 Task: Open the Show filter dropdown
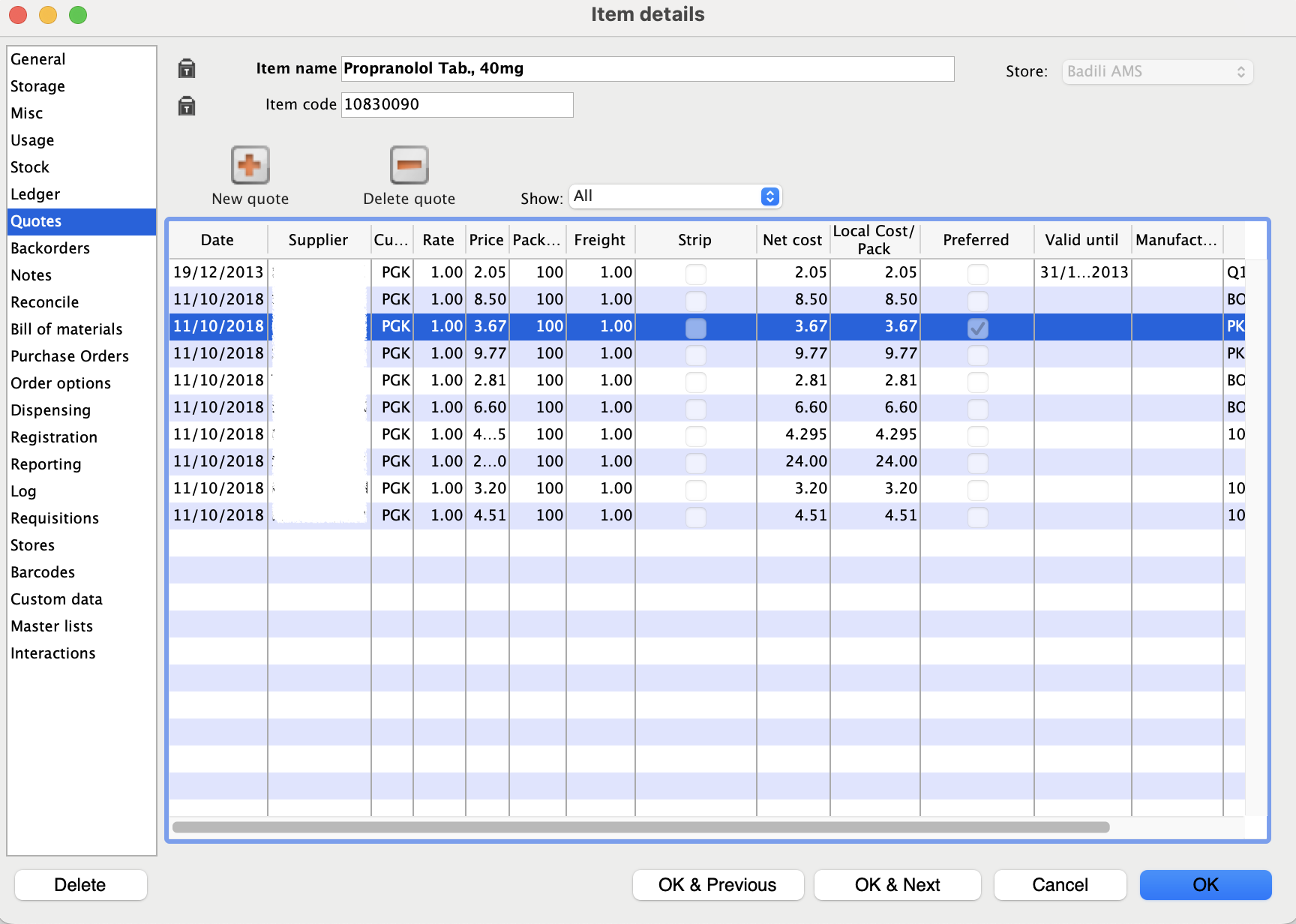click(x=675, y=196)
